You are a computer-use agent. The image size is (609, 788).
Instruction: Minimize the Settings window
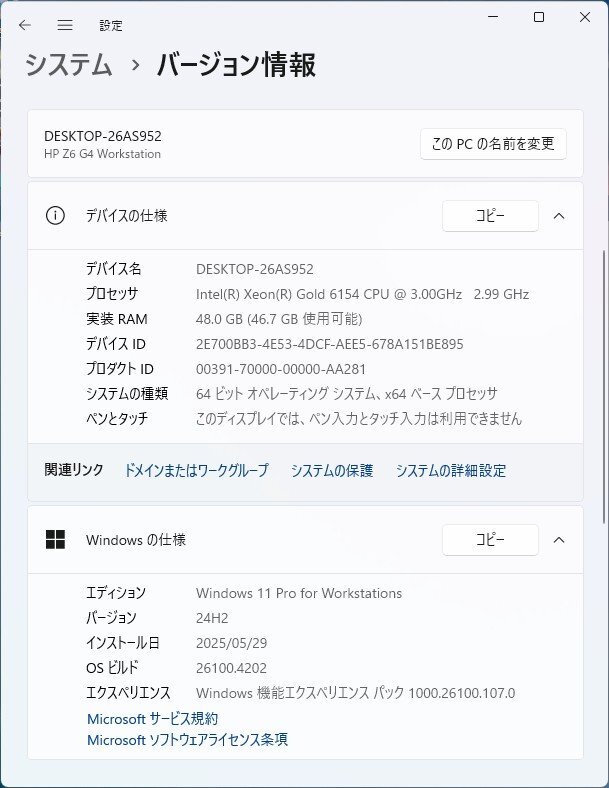click(493, 17)
